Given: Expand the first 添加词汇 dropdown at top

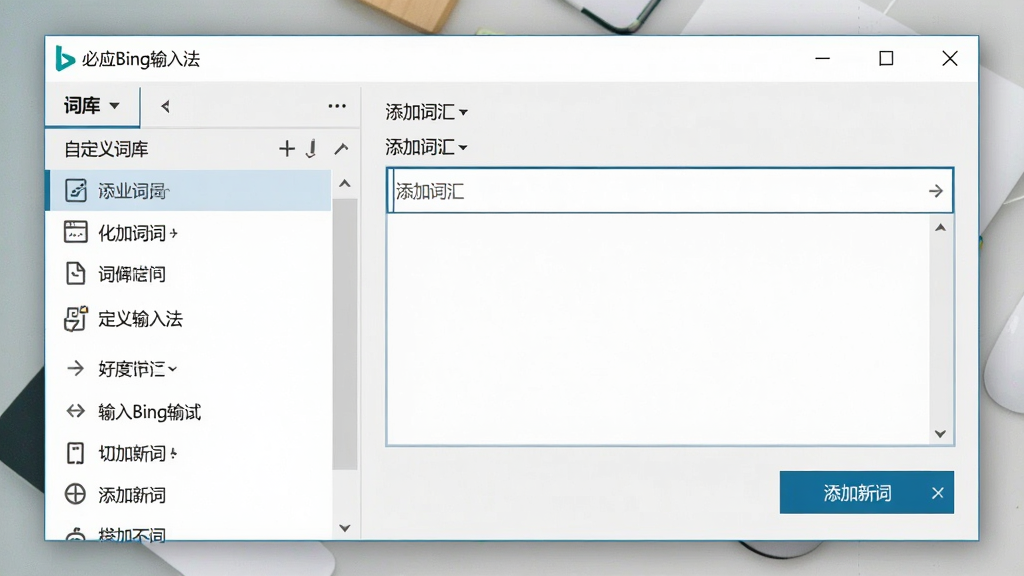Looking at the screenshot, I should [426, 112].
